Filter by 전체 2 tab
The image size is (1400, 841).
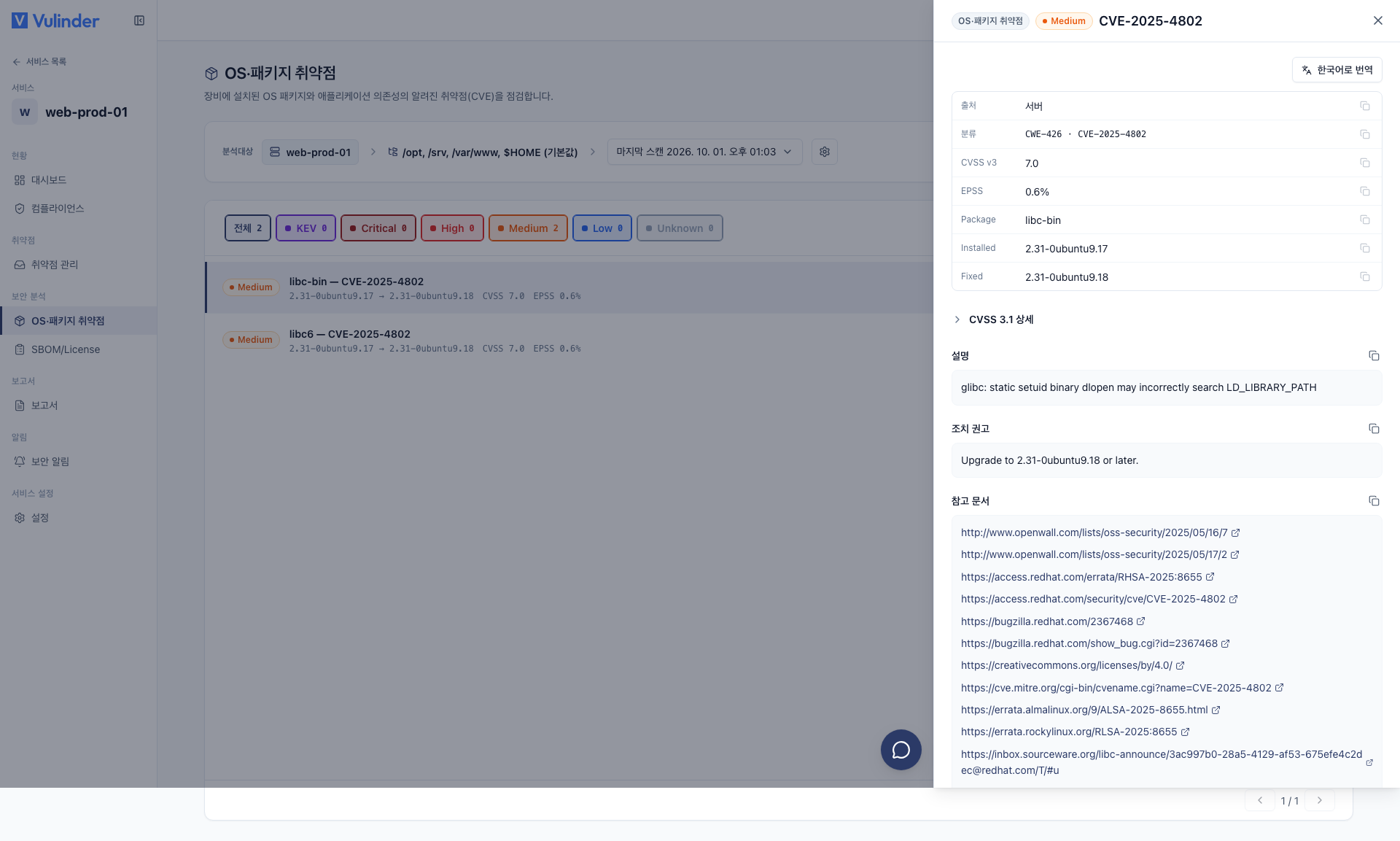point(248,228)
